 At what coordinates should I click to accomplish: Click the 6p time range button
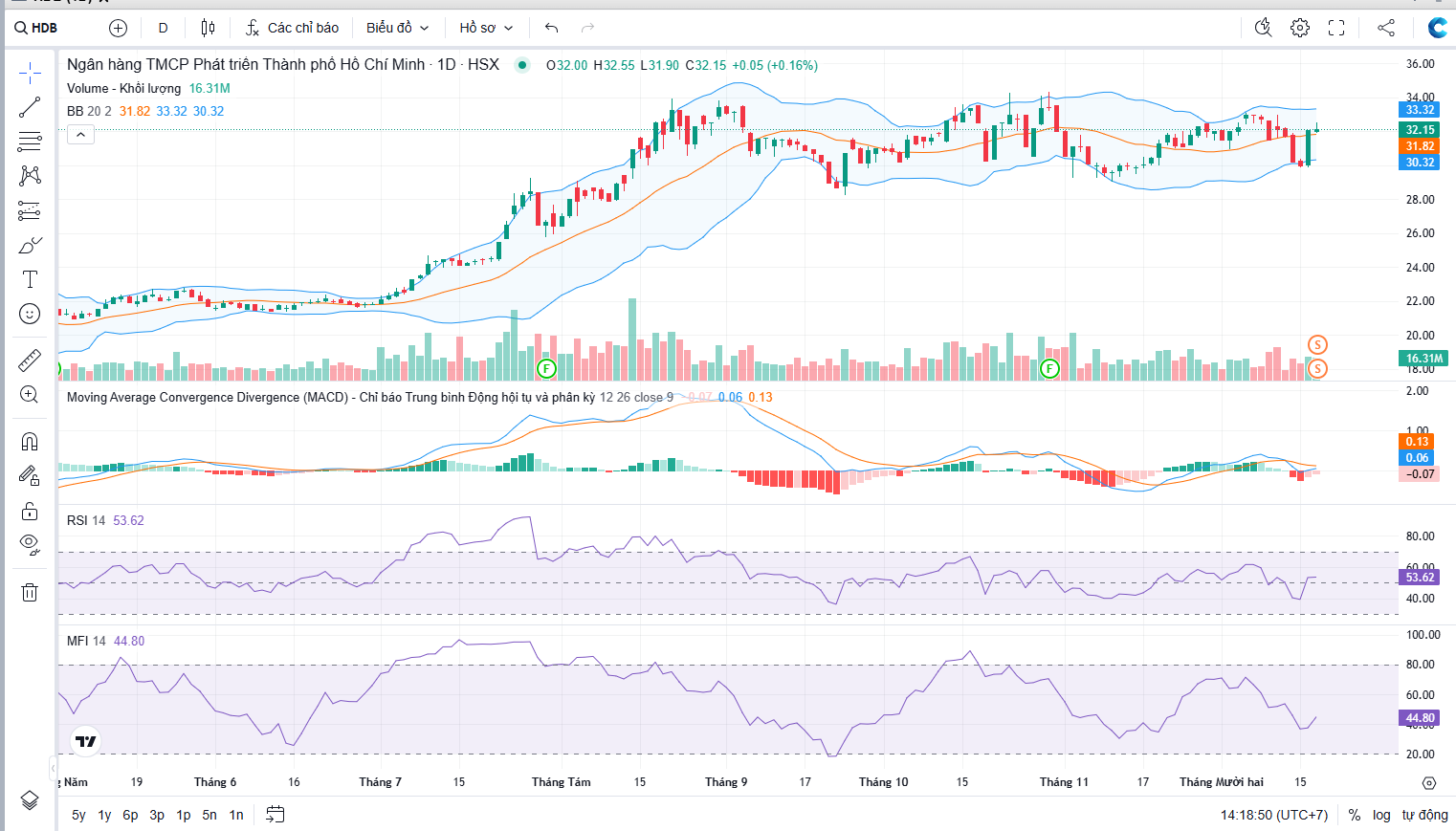click(x=130, y=815)
